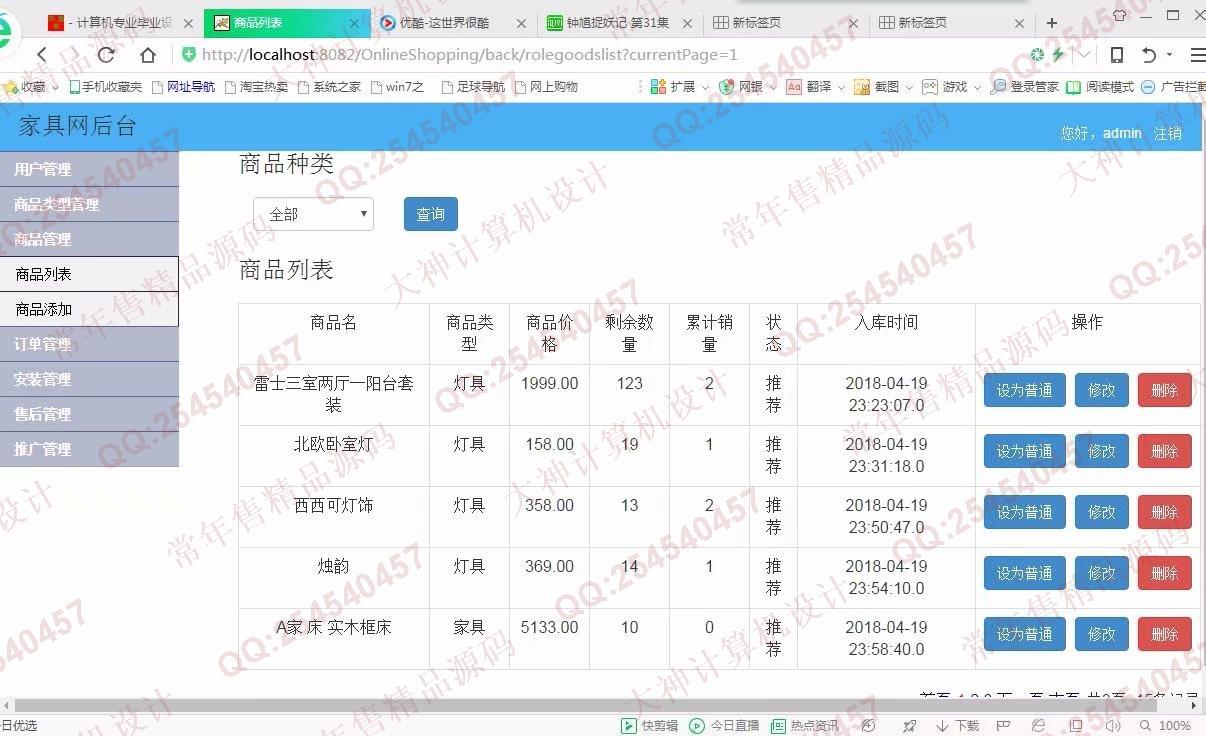Open the 扩展 extensions menu
Viewport: 1206px width, 736px height.
[x=673, y=87]
